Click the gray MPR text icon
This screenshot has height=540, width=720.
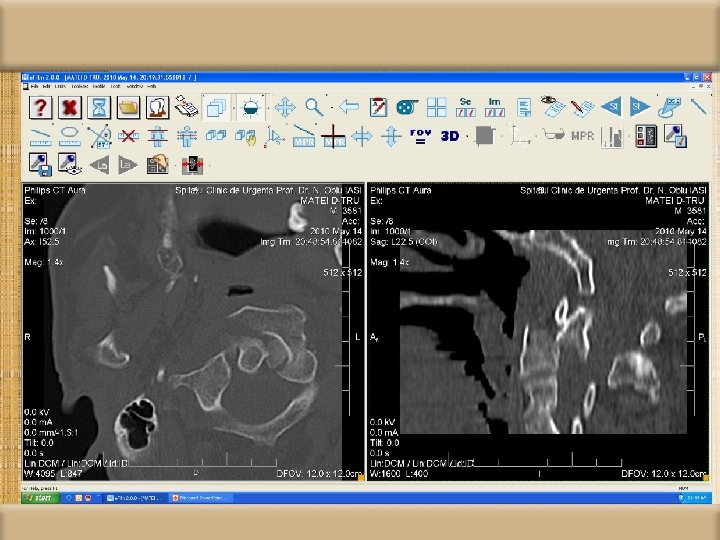[x=583, y=136]
